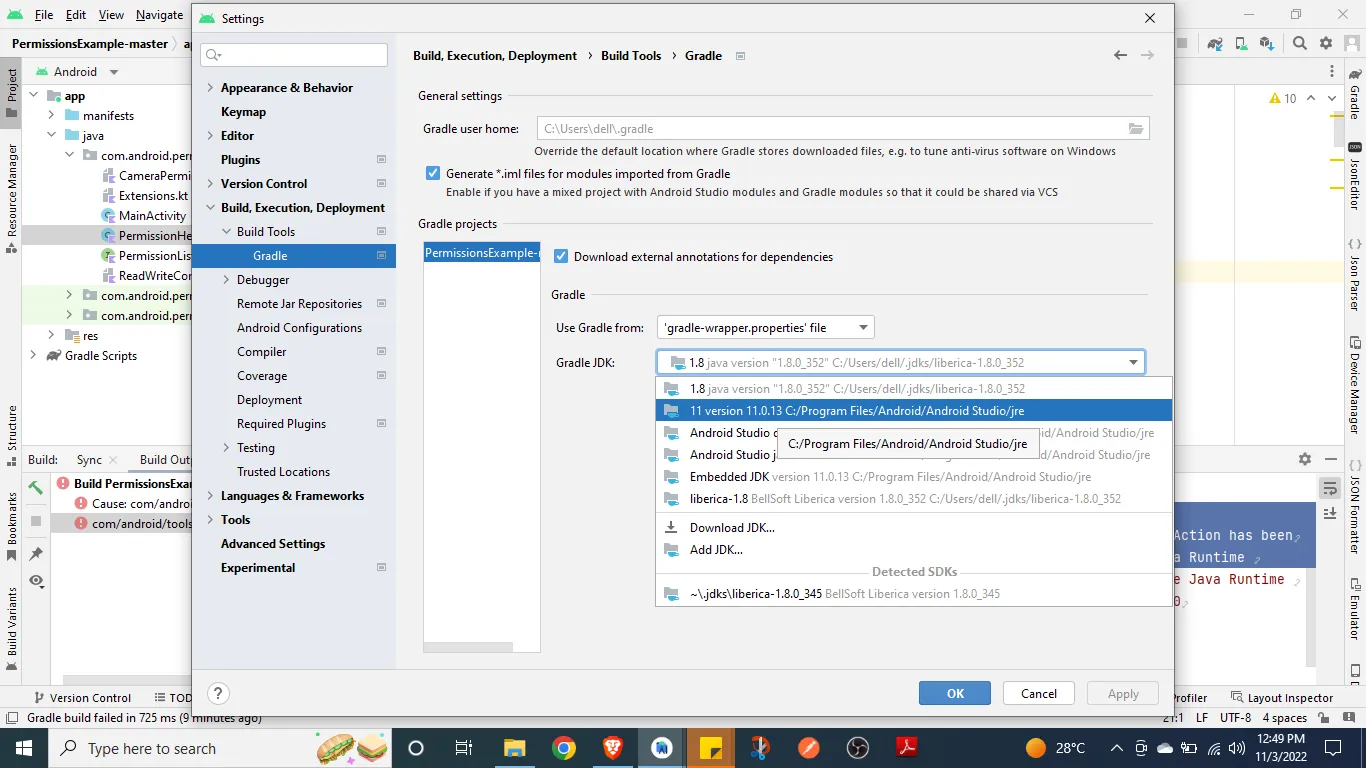Screen dimensions: 1366x768
Task: Go back using the Settings left arrow
Action: (1120, 55)
